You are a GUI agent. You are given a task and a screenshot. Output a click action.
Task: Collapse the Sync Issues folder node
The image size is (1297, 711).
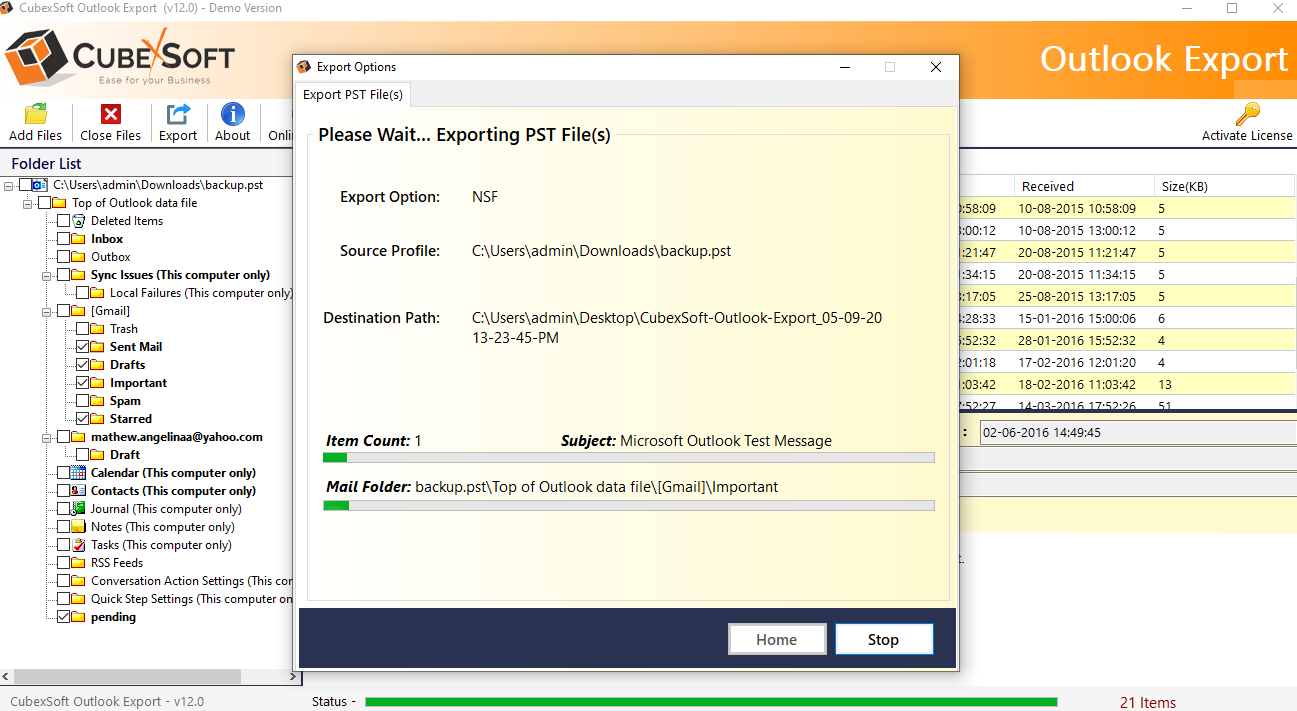click(x=47, y=275)
